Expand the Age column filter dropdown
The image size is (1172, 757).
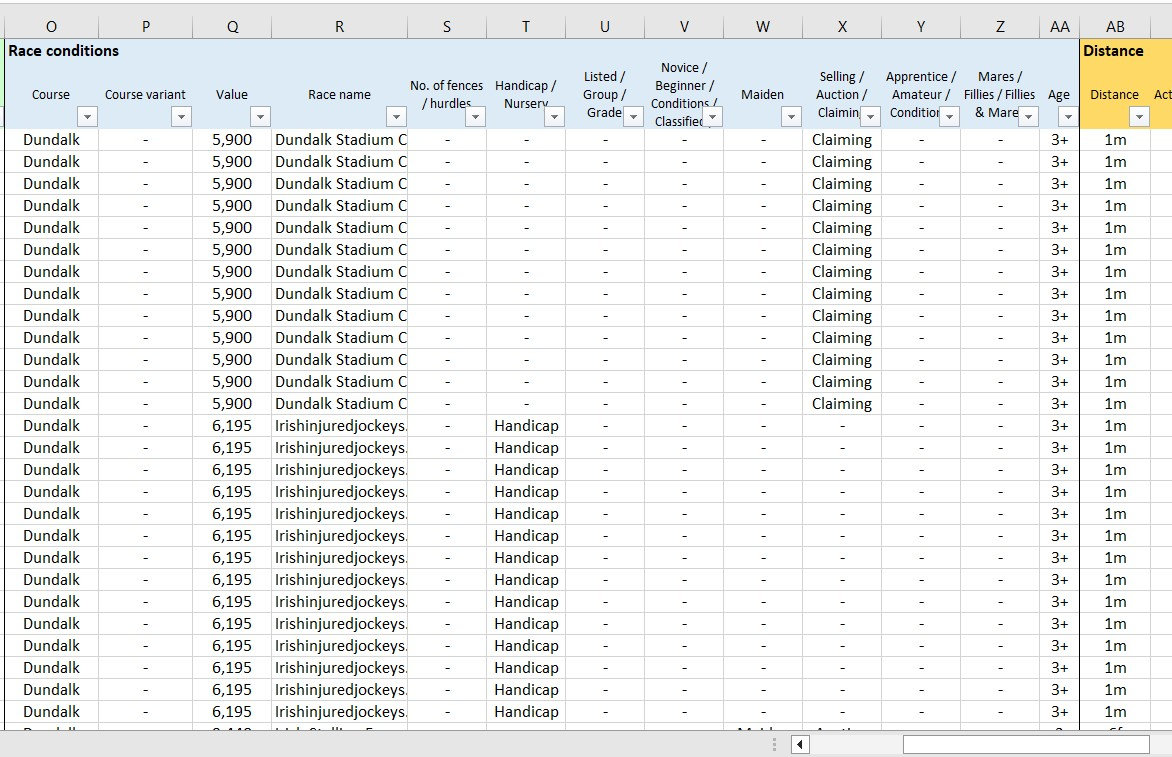(x=1068, y=116)
